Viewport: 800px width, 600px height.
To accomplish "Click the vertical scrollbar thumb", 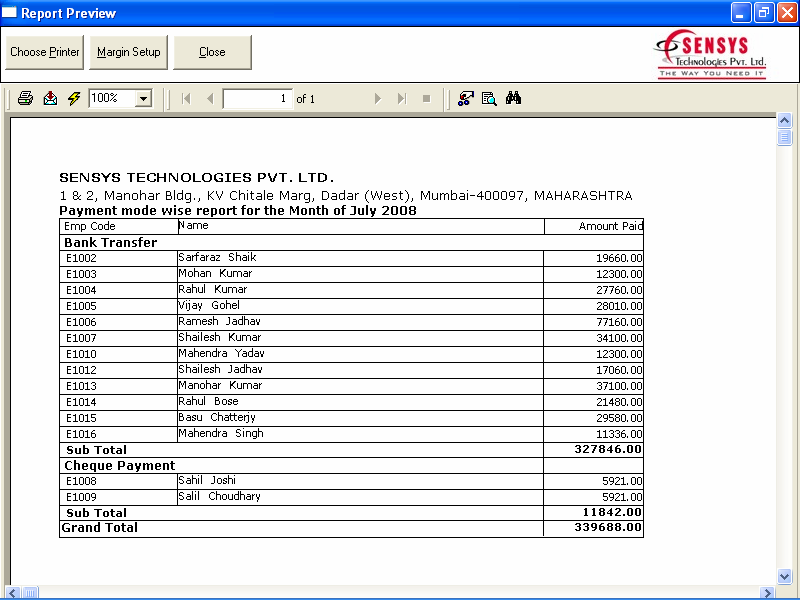I will pyautogui.click(x=784, y=137).
